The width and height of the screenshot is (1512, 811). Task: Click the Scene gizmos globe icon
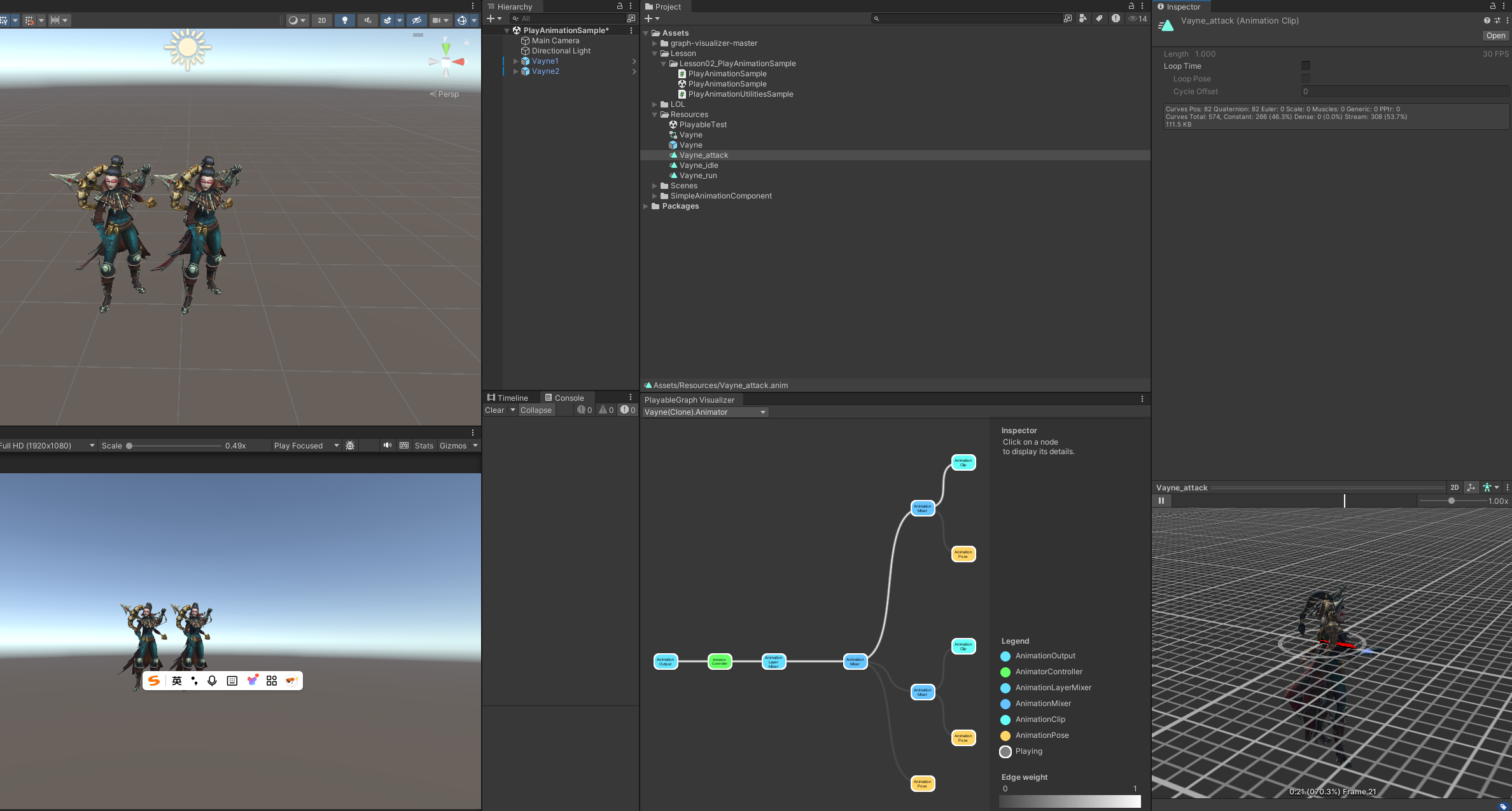pyautogui.click(x=462, y=20)
